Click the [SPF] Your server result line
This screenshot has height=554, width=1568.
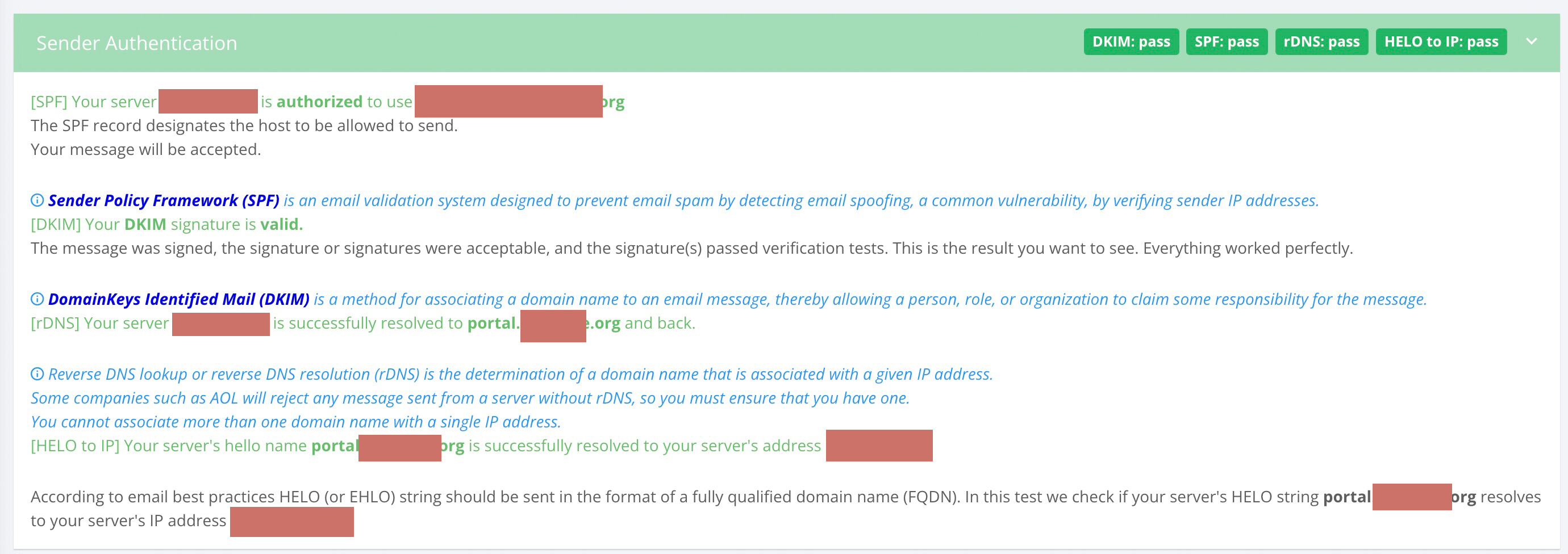327,102
